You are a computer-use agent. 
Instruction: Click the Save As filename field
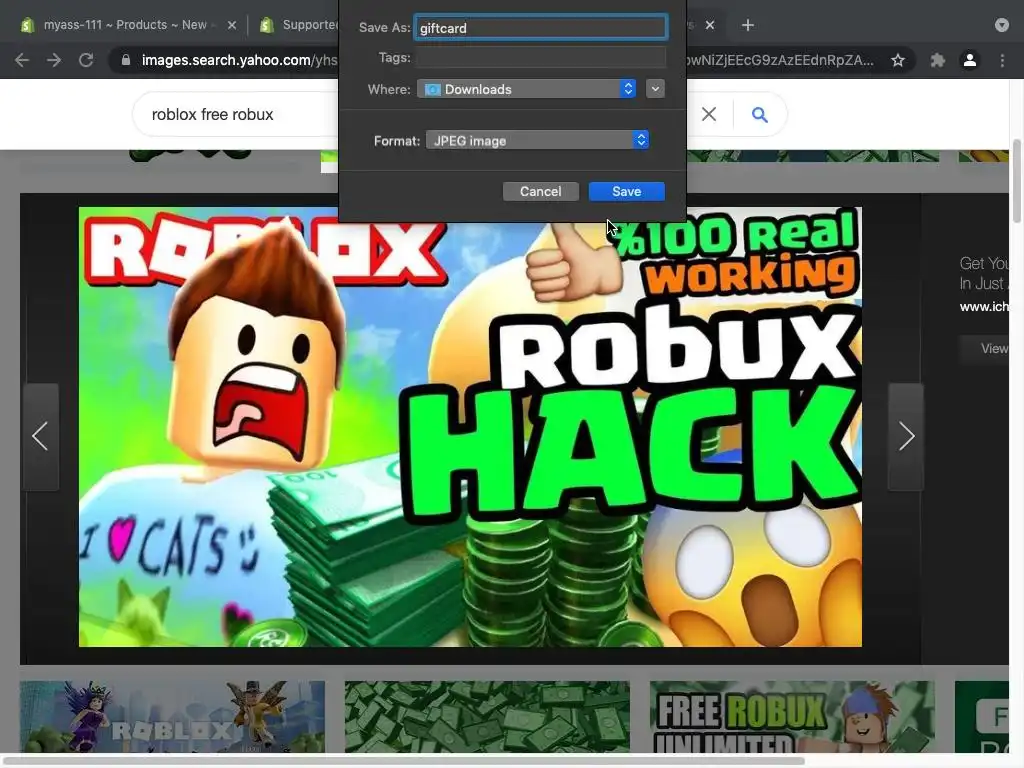(541, 27)
